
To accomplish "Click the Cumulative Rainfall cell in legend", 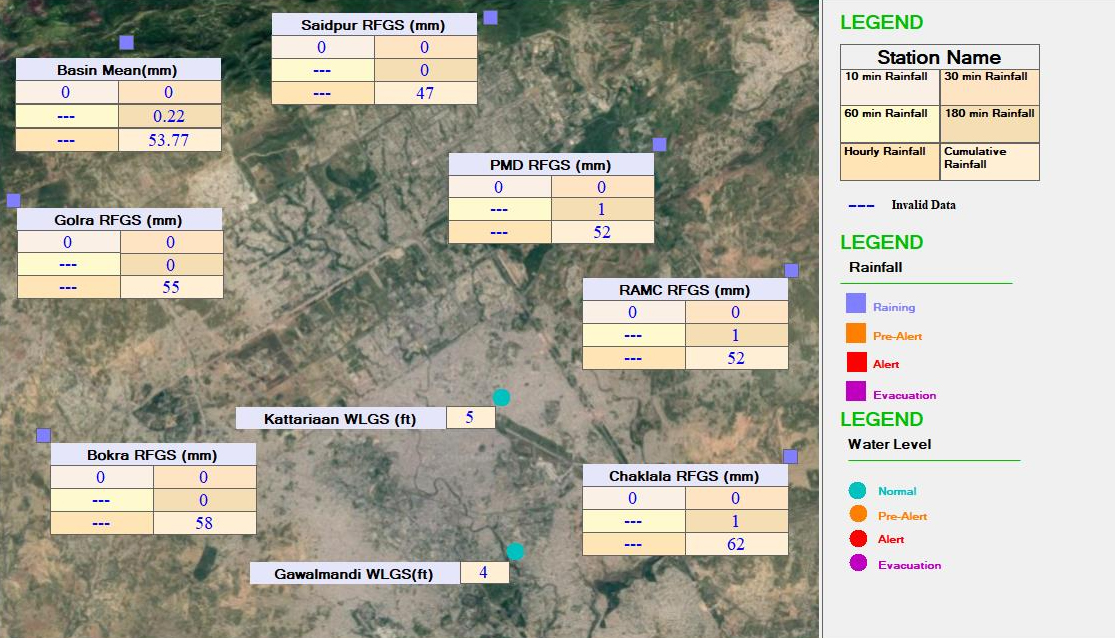I will pos(989,161).
